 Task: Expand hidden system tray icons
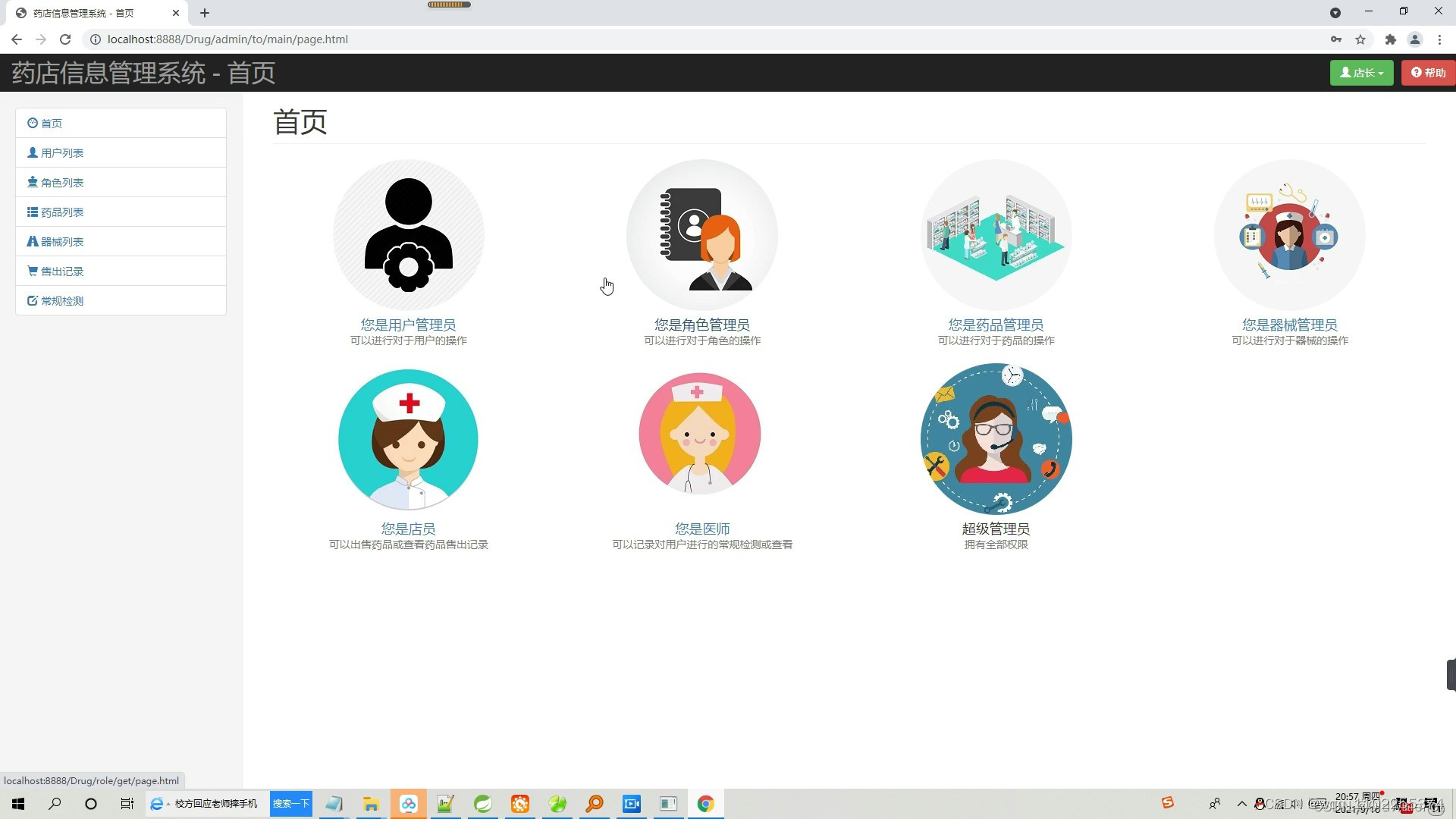tap(1241, 804)
